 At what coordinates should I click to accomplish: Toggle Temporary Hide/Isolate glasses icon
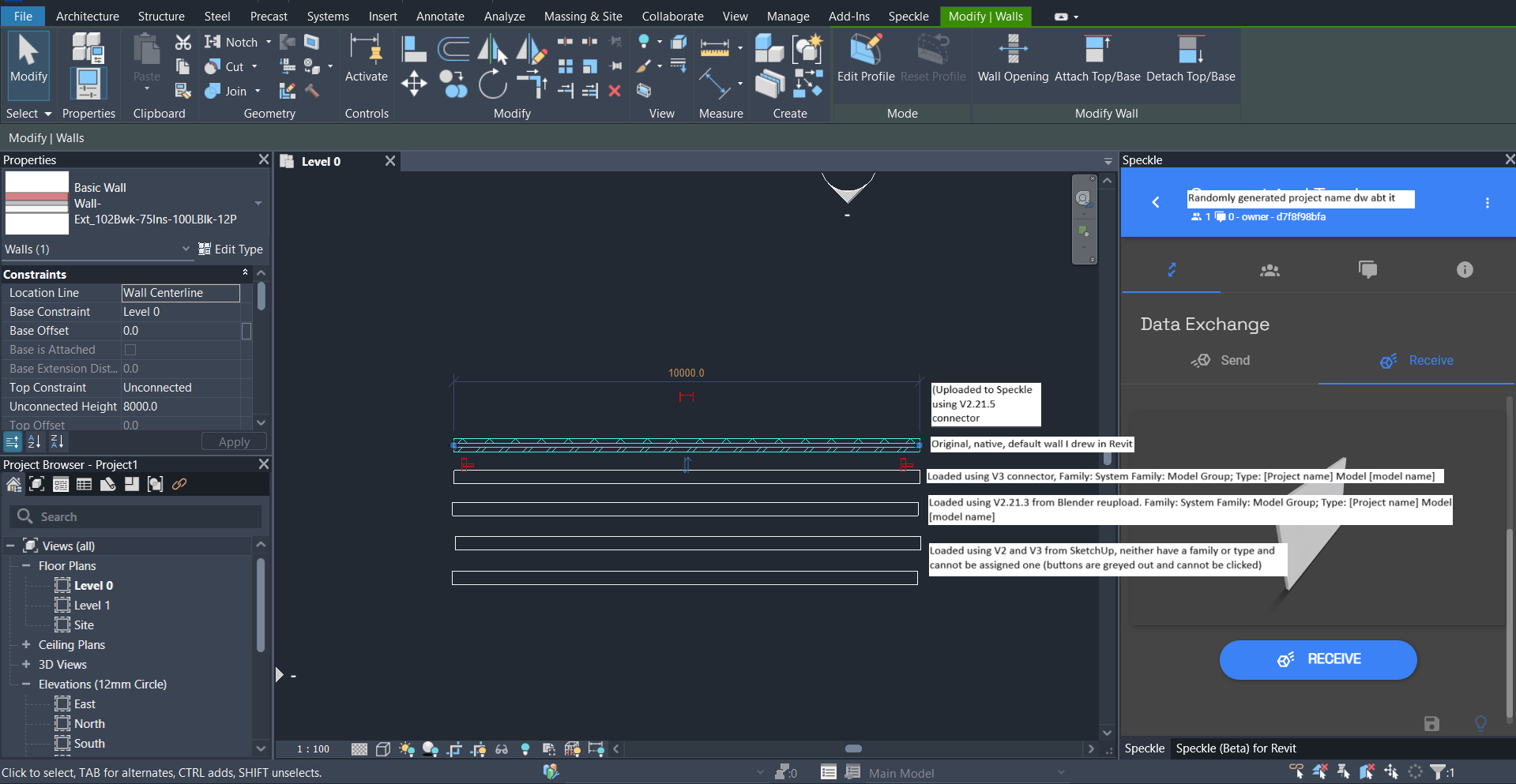[x=502, y=748]
